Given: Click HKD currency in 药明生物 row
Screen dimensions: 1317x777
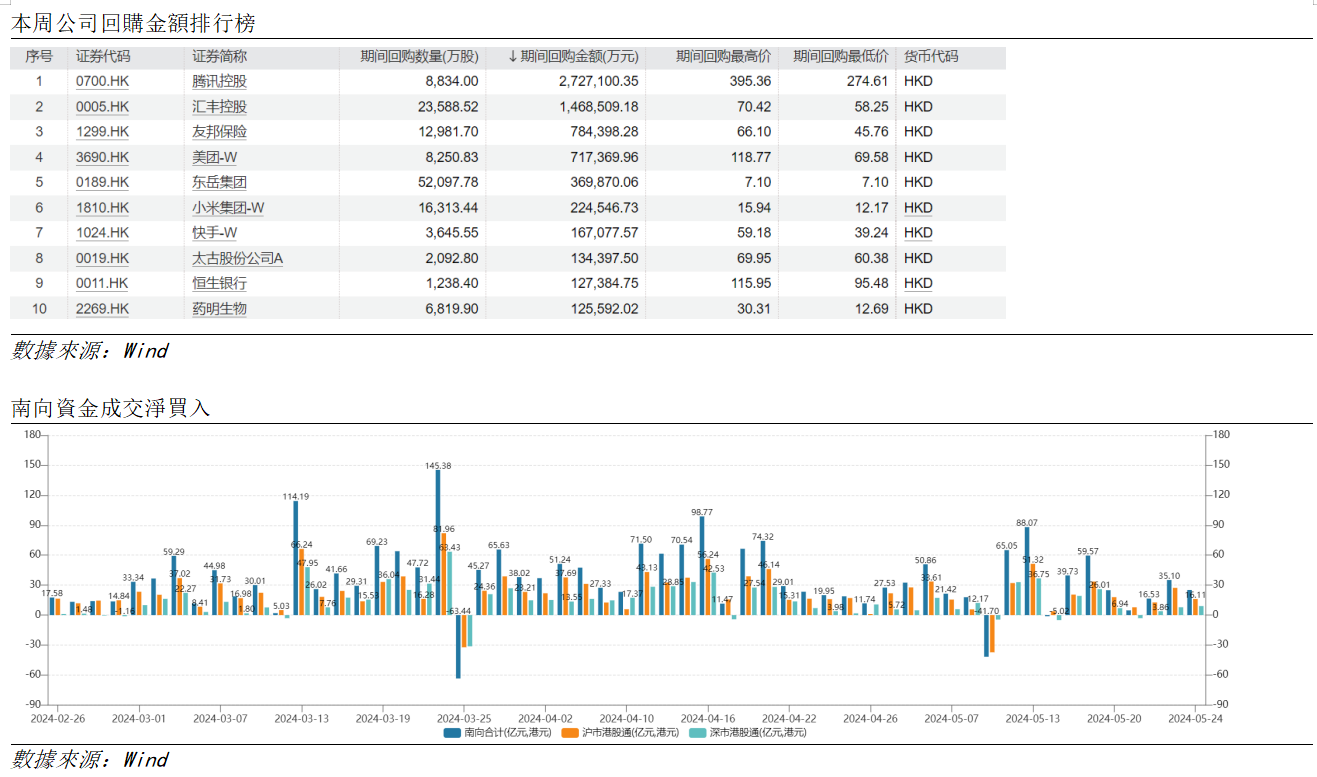Looking at the screenshot, I should (918, 309).
